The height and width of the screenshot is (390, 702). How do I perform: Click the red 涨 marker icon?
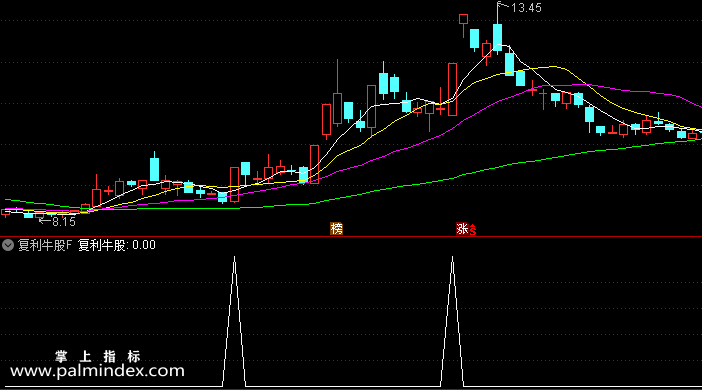click(x=462, y=228)
